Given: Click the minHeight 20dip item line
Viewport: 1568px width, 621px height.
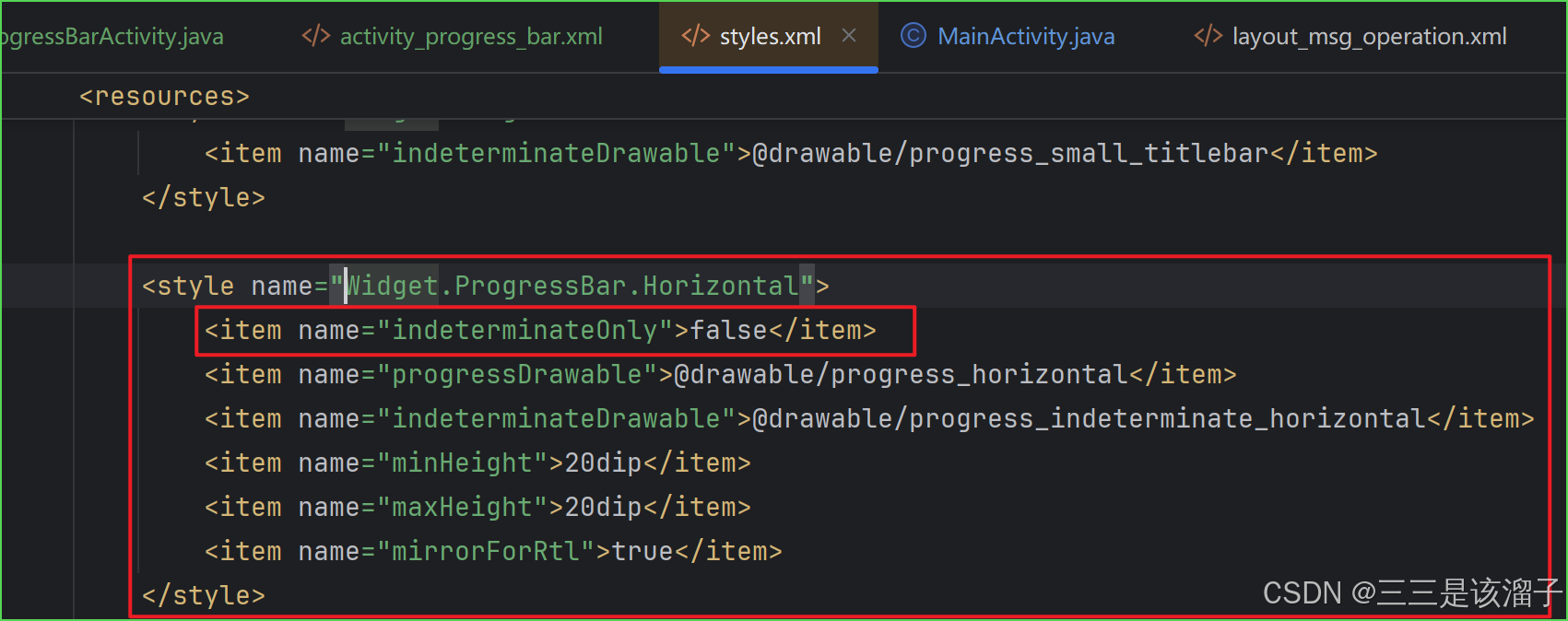Looking at the screenshot, I should (477, 463).
